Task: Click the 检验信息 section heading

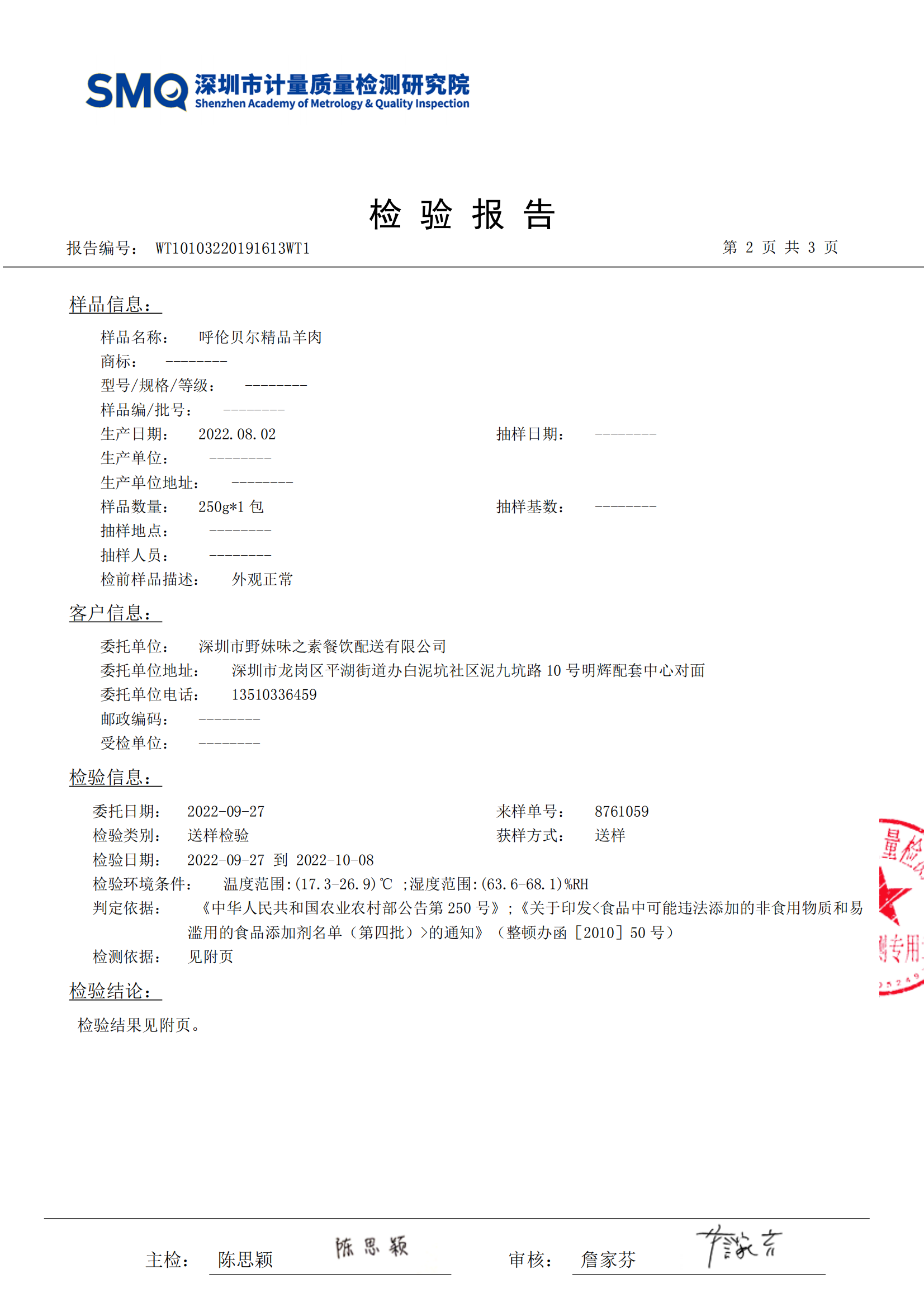Action: coord(116,777)
